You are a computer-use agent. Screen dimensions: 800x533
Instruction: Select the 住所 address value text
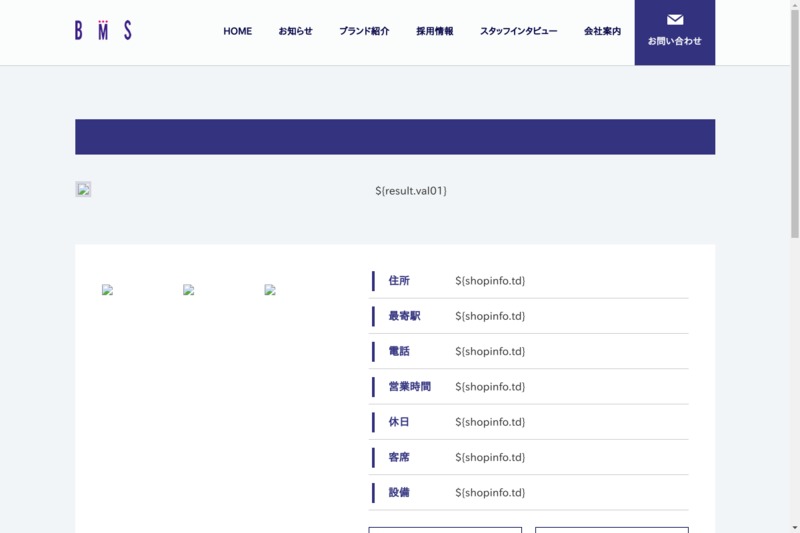tap(490, 281)
